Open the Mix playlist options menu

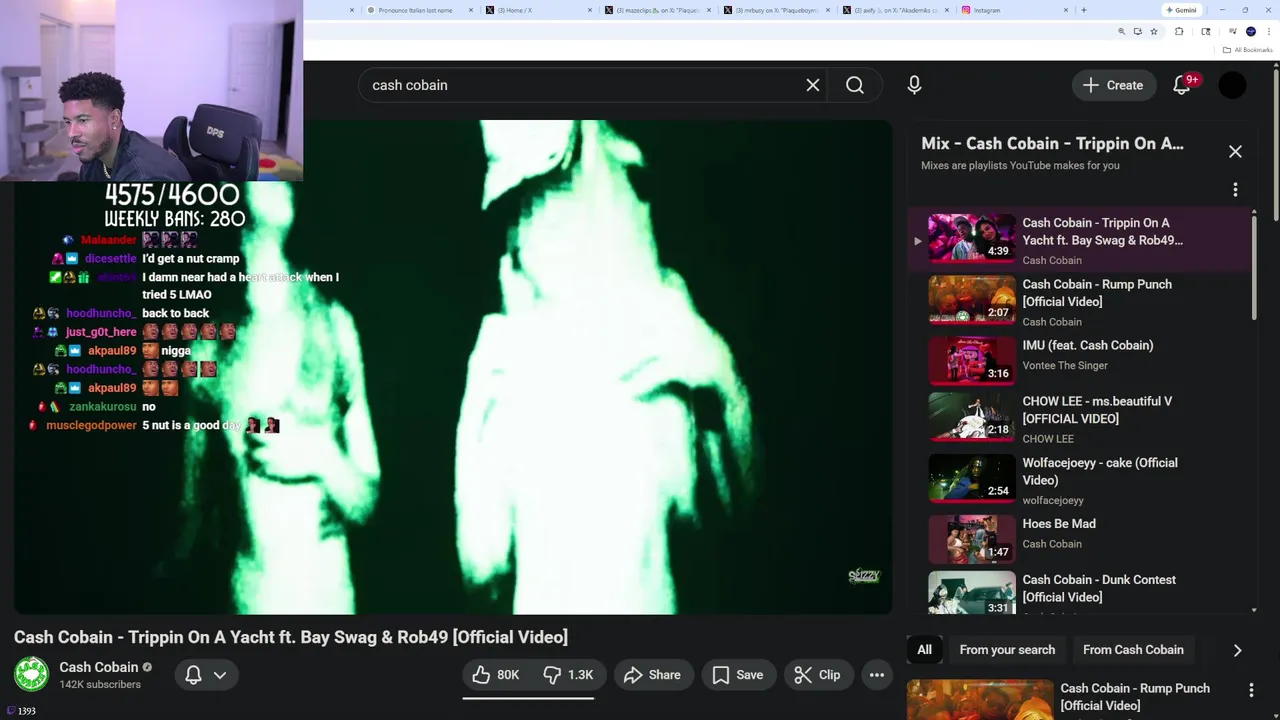click(x=1235, y=189)
